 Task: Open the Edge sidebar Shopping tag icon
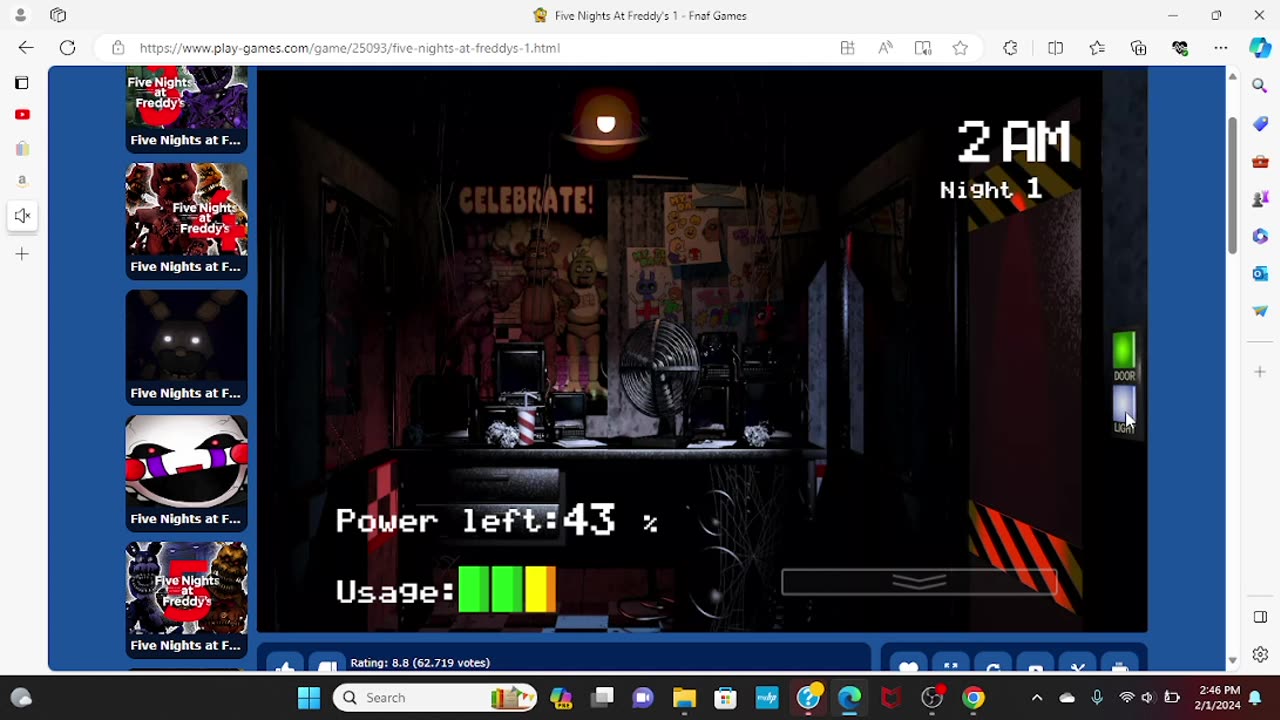pyautogui.click(x=1260, y=123)
